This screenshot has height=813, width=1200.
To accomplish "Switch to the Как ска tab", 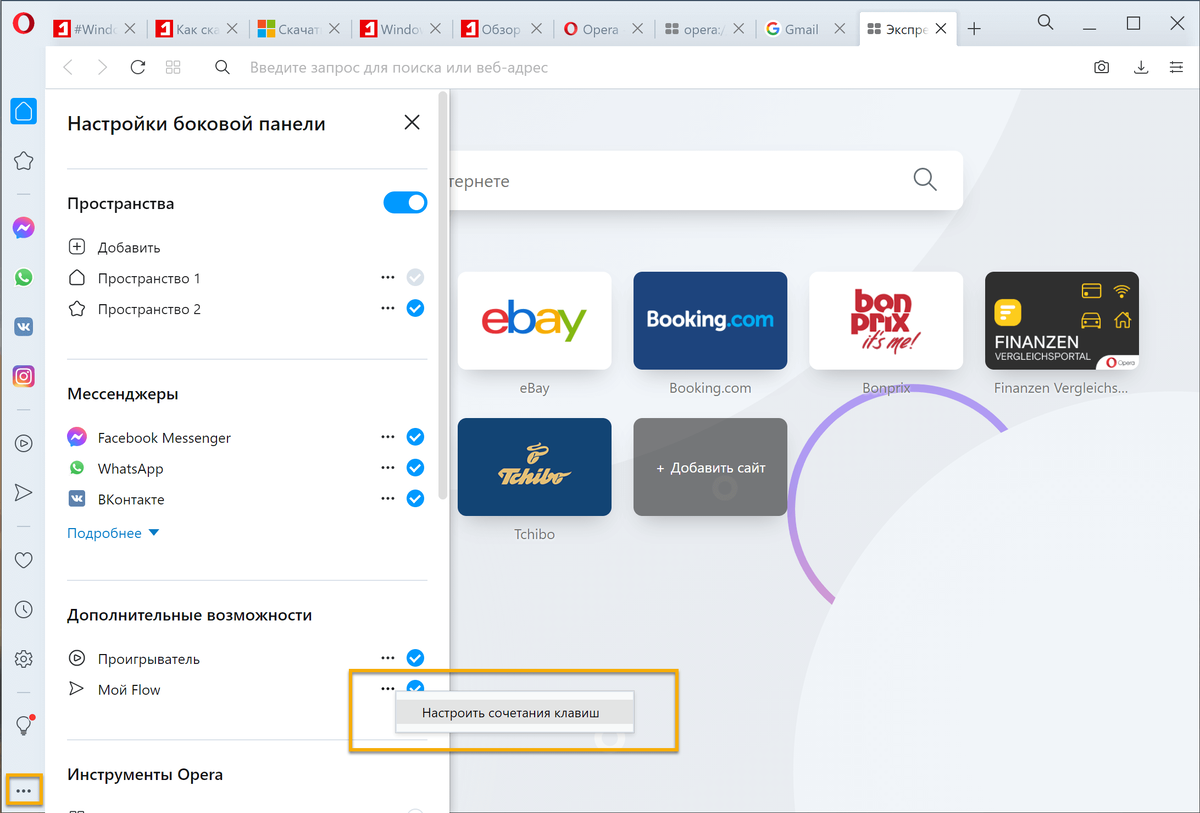I will pyautogui.click(x=198, y=29).
